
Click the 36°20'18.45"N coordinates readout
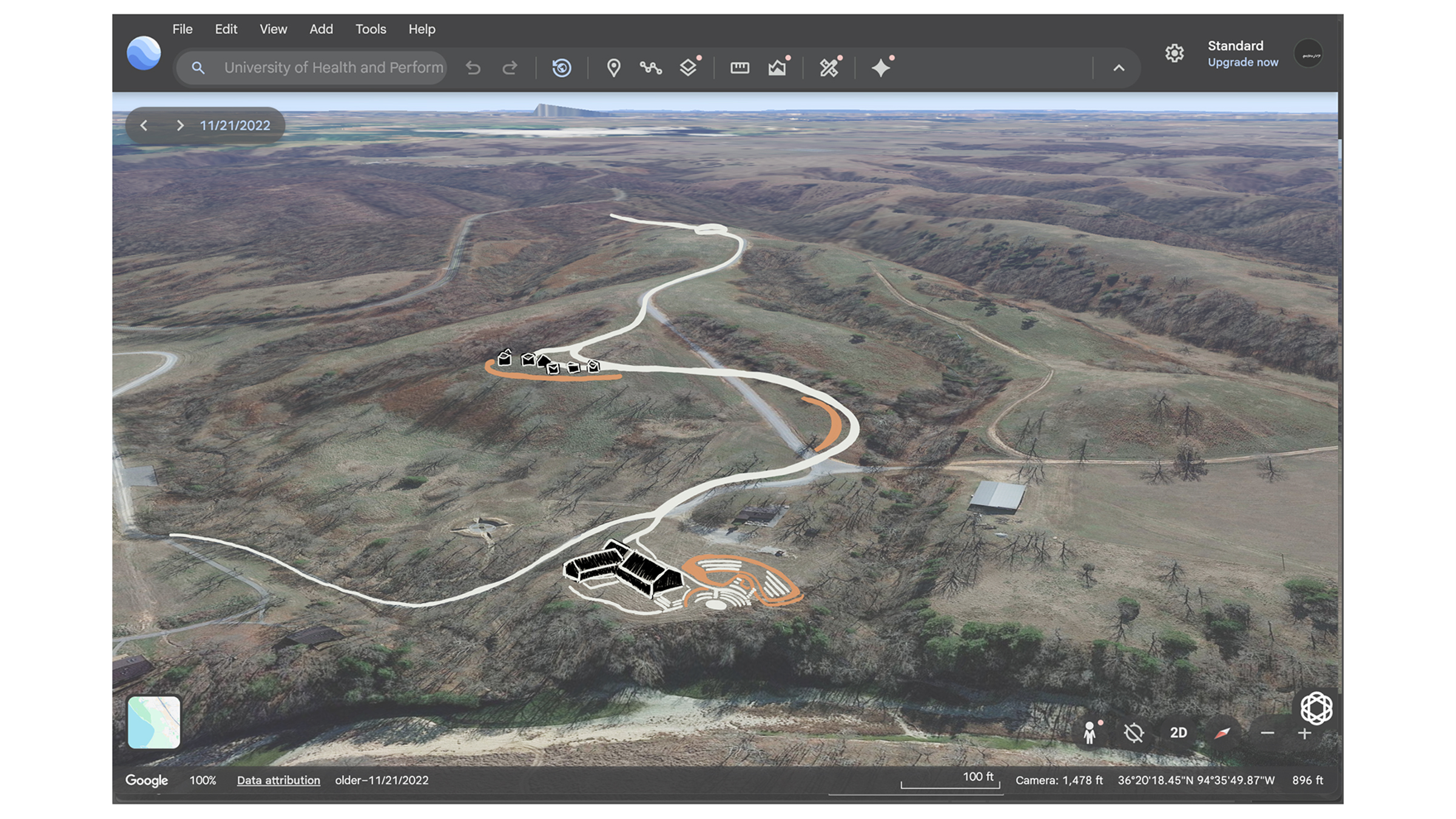pos(1196,781)
